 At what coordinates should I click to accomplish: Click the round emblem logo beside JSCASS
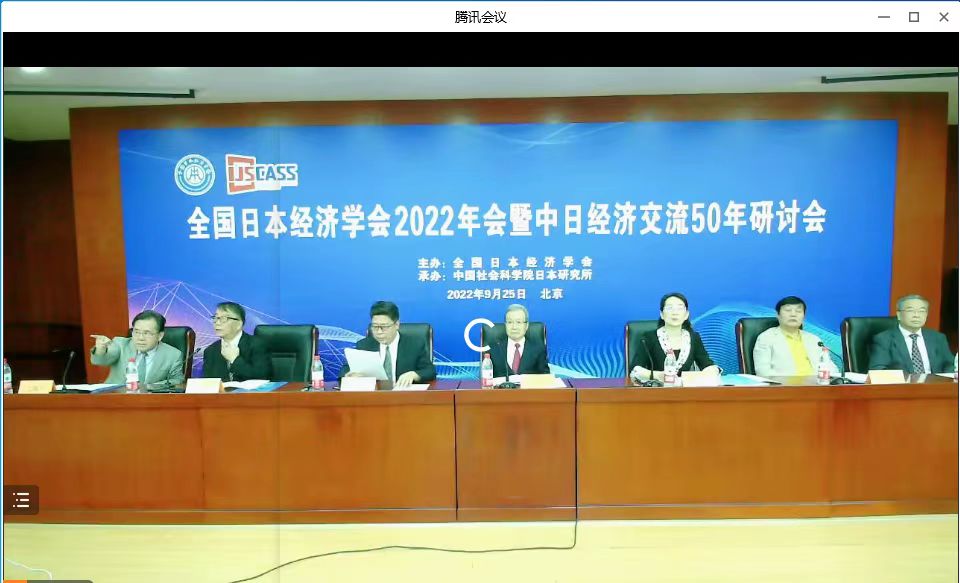tap(194, 175)
